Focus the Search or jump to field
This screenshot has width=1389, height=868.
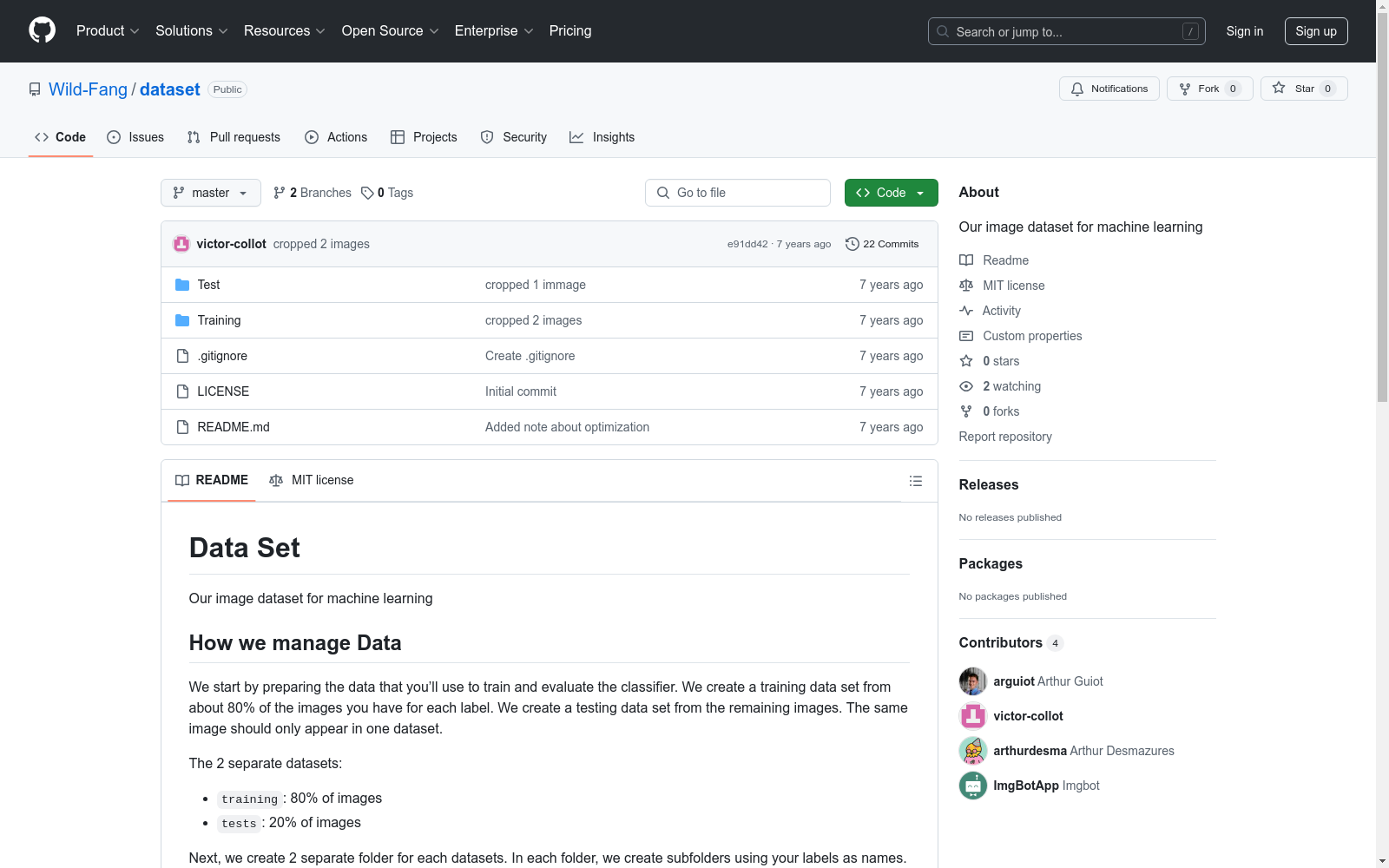coord(1067,31)
